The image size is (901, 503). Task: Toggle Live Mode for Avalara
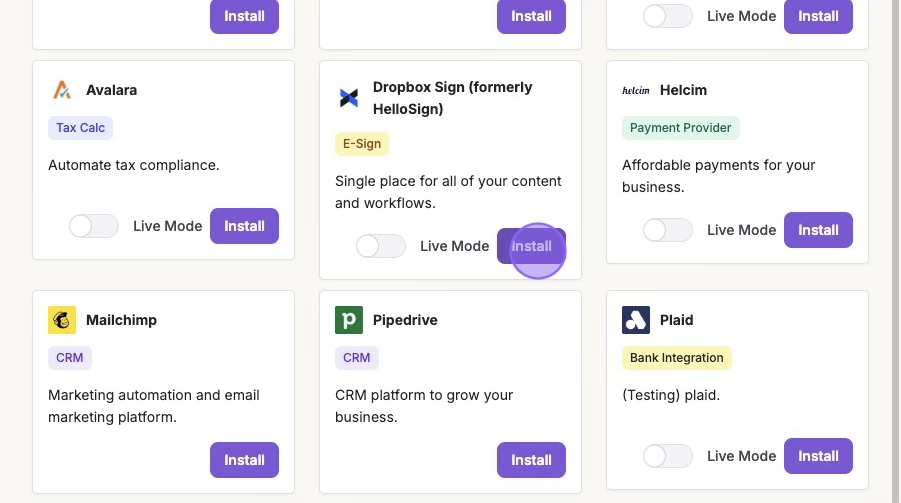pyautogui.click(x=93, y=226)
